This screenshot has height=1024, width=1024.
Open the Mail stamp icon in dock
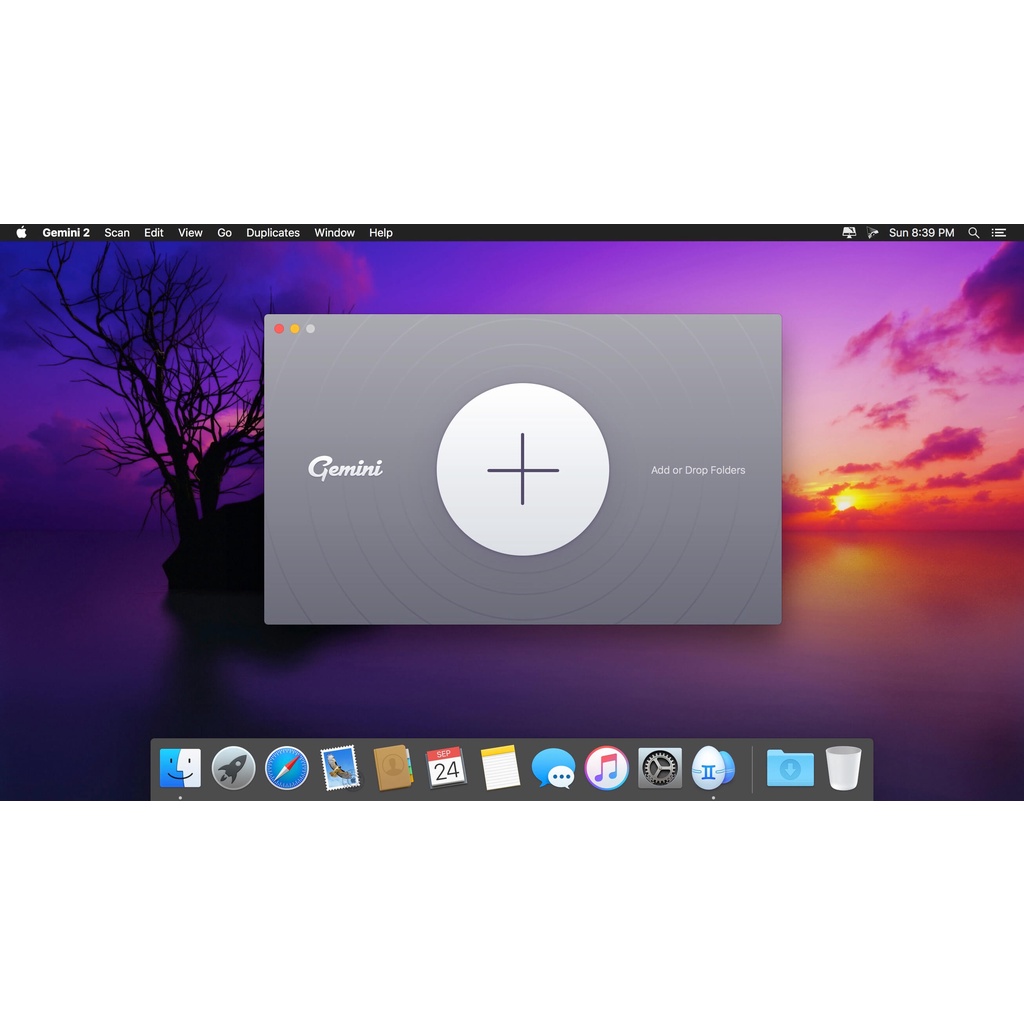pyautogui.click(x=340, y=768)
